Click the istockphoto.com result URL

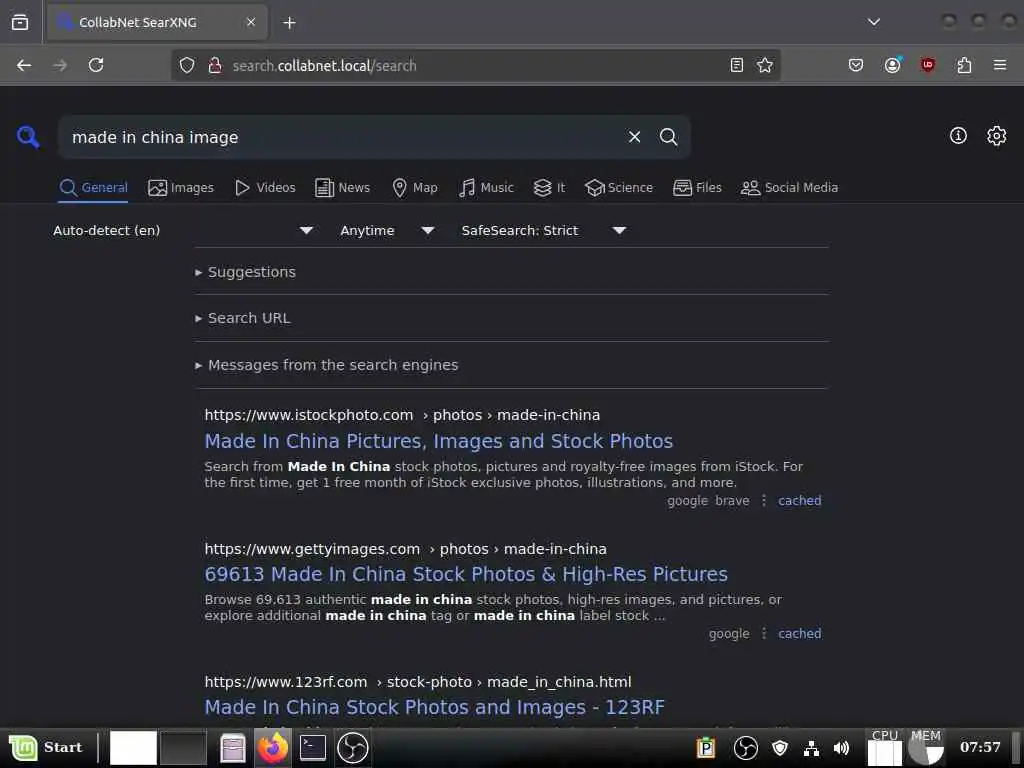[x=402, y=415]
